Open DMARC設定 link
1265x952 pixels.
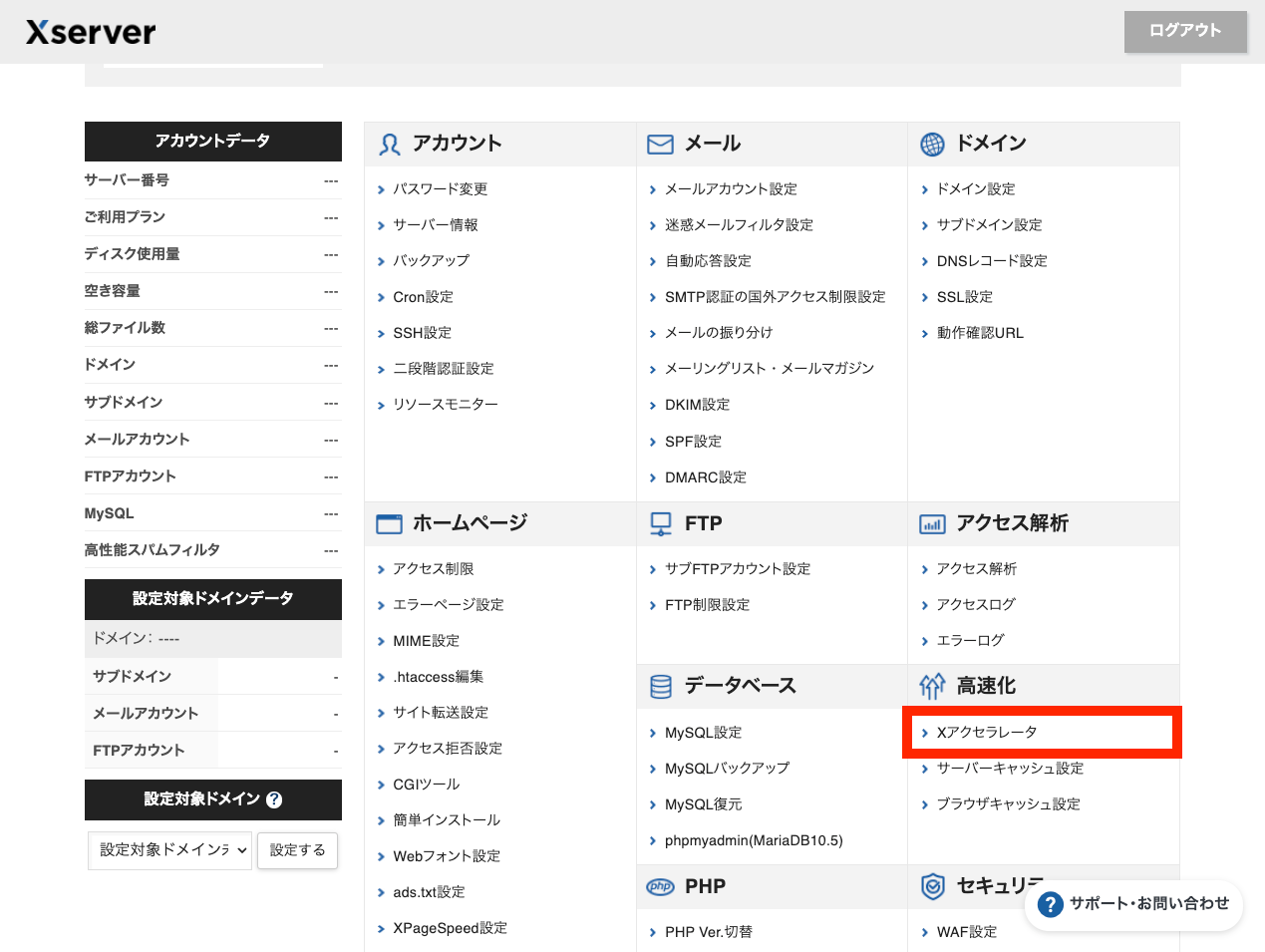(705, 476)
